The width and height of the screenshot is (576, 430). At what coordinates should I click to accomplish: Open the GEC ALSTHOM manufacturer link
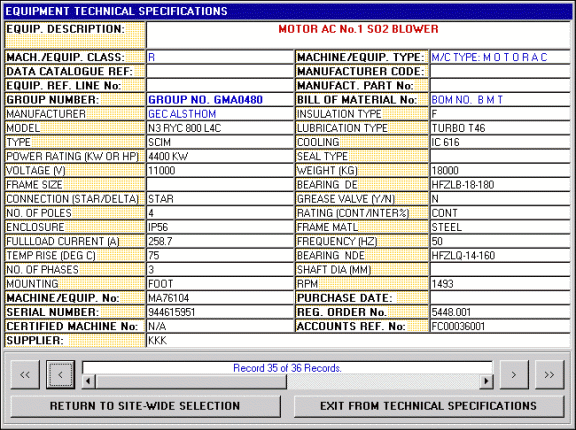(182, 114)
